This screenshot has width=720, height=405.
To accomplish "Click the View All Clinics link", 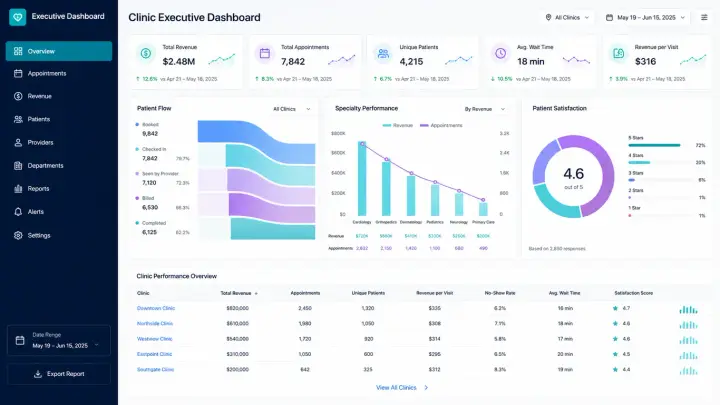I will point(396,388).
